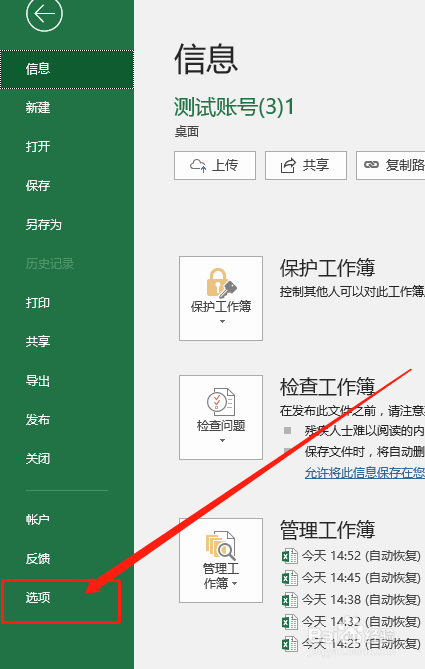The width and height of the screenshot is (425, 669).
Task: Open the 今天 14:52 (自动恢复) version
Action: (x=361, y=556)
